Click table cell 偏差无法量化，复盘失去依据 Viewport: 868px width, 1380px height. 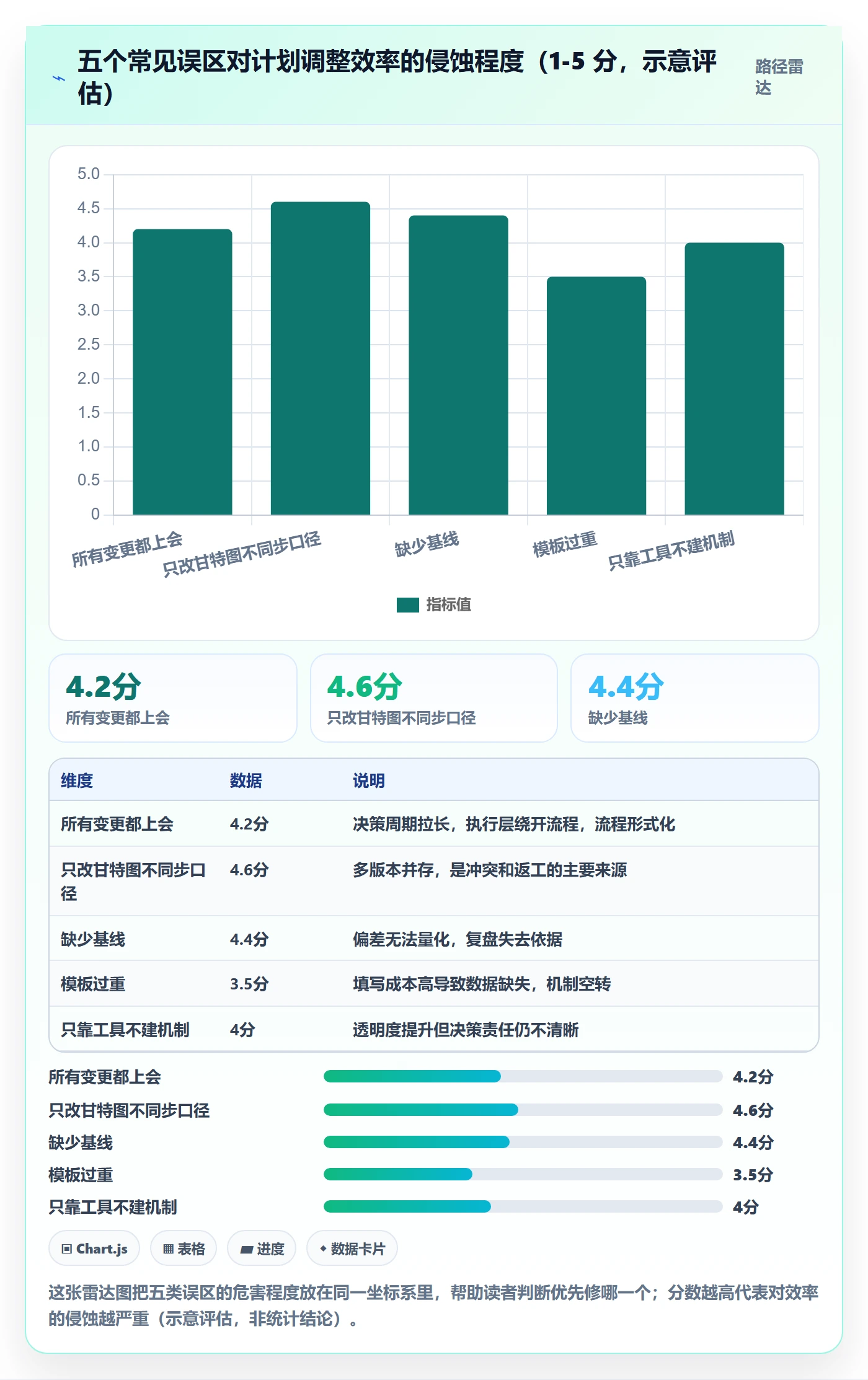tap(458, 939)
